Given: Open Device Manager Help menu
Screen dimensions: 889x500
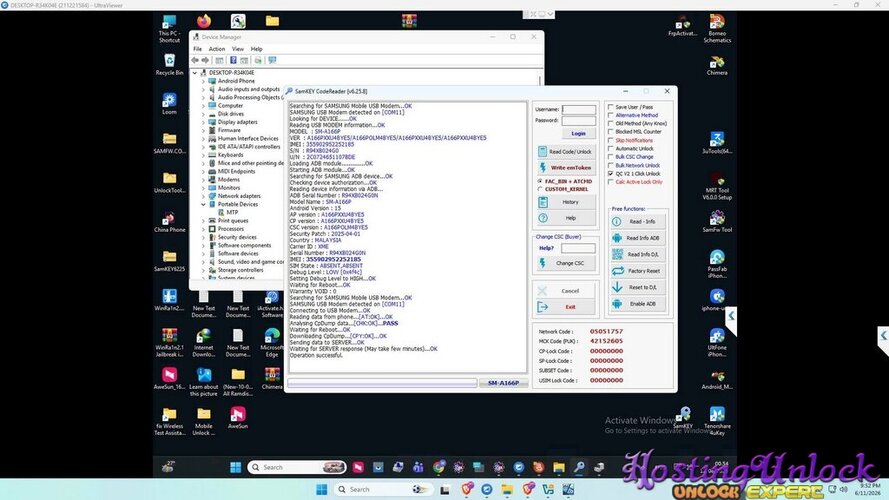Looking at the screenshot, I should (257, 49).
